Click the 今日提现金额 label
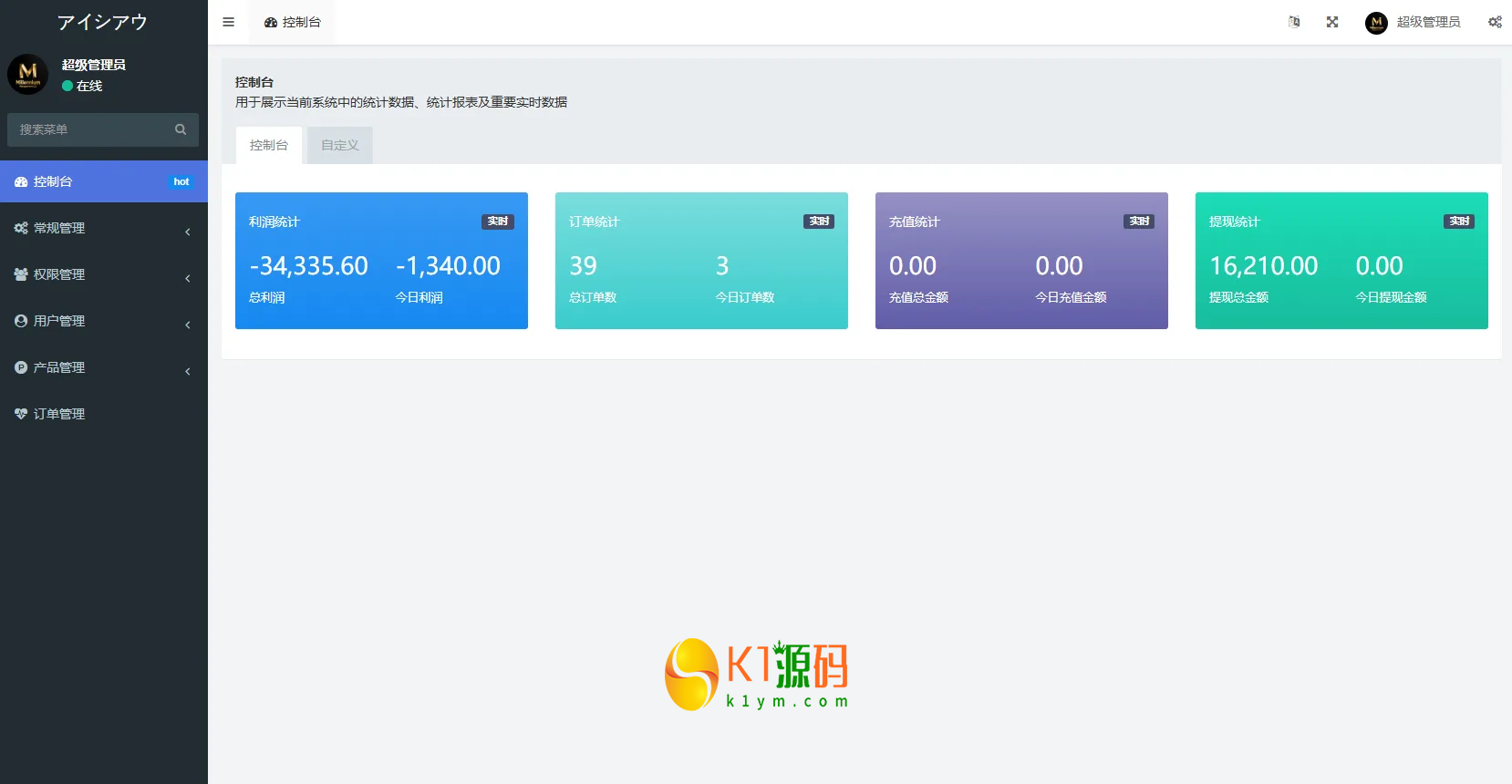This screenshot has height=784, width=1512. (x=1392, y=297)
